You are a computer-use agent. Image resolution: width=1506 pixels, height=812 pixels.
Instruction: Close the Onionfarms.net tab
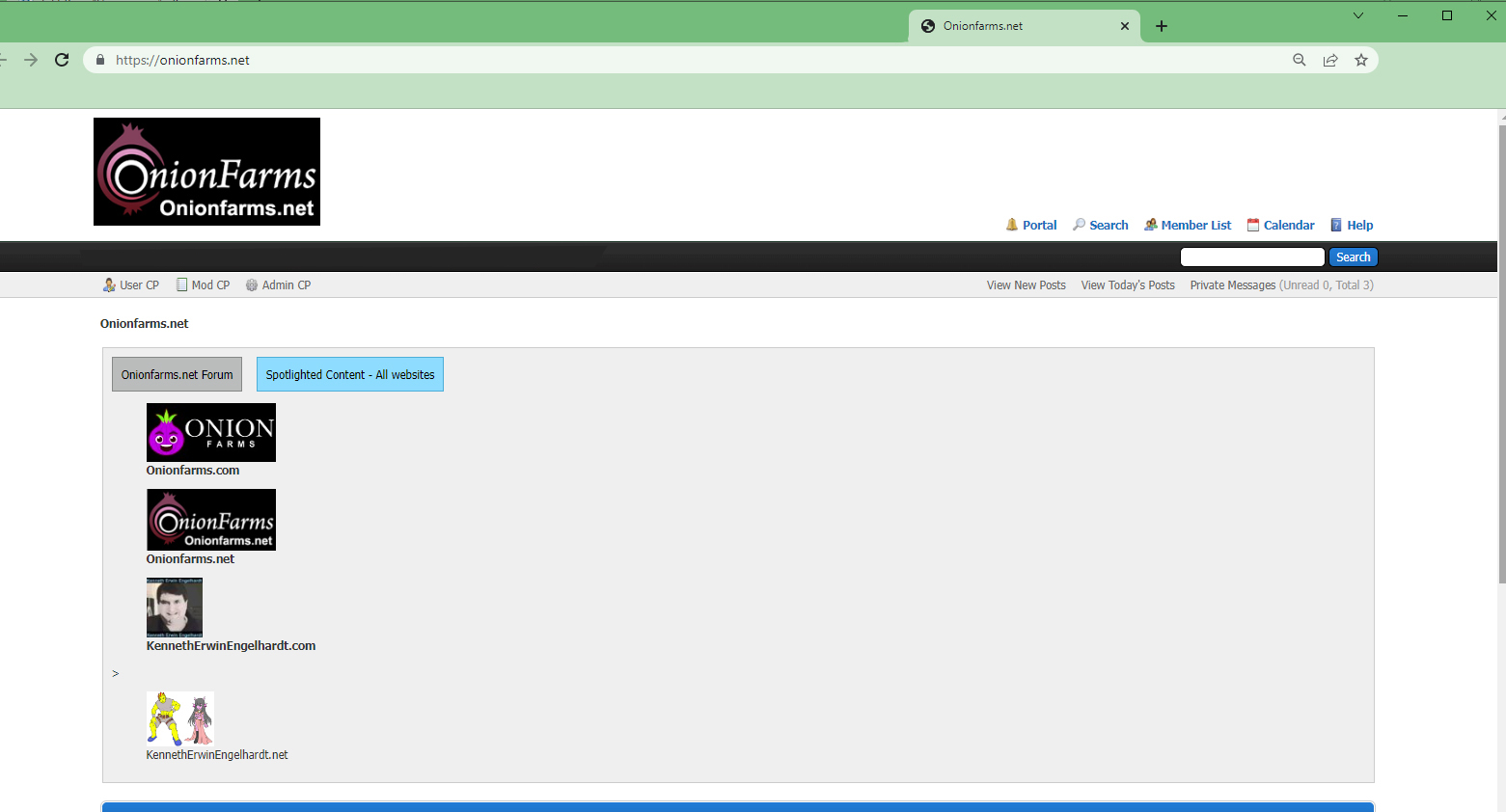click(1125, 26)
